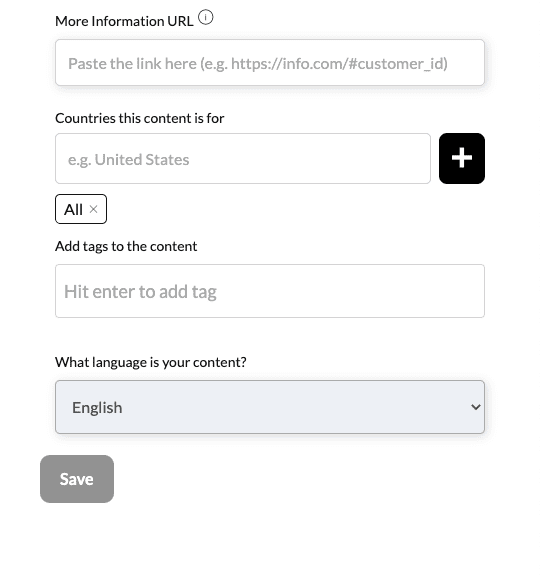
Task: Click the More Information URL label
Action: tap(124, 21)
